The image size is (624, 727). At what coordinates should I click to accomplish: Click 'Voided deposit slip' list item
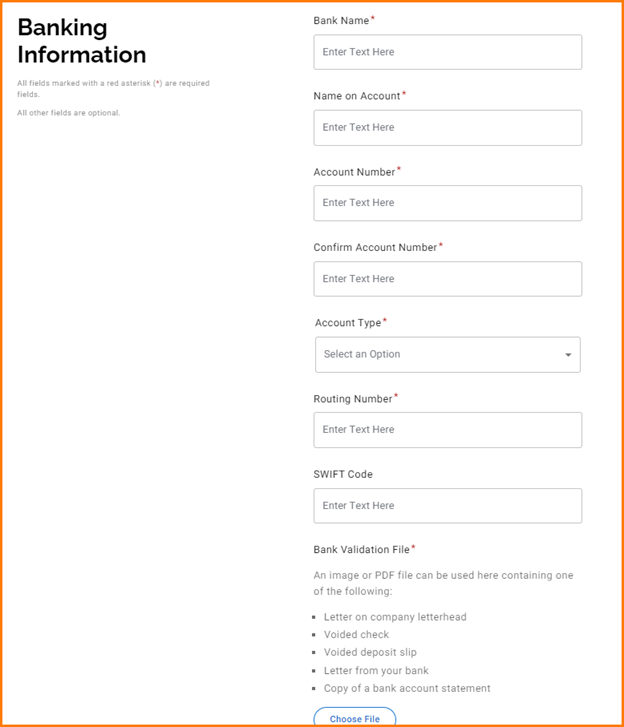pos(370,652)
